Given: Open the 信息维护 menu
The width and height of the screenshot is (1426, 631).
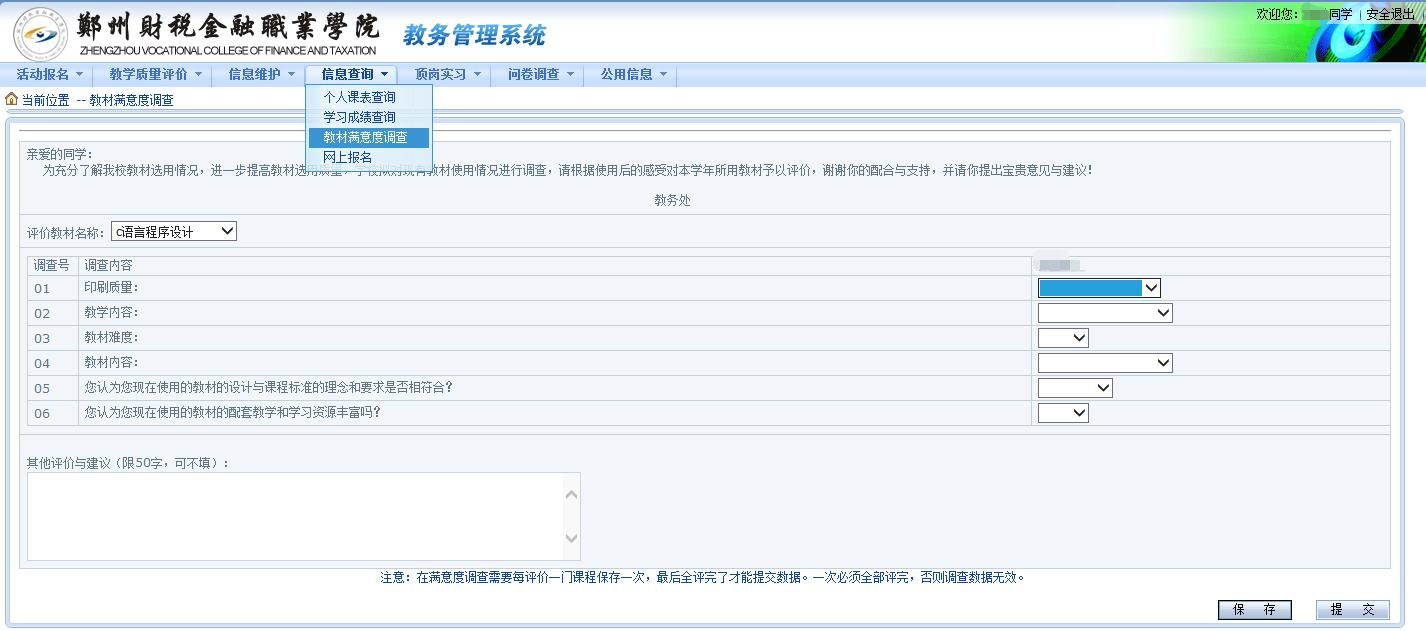Looking at the screenshot, I should 262,75.
